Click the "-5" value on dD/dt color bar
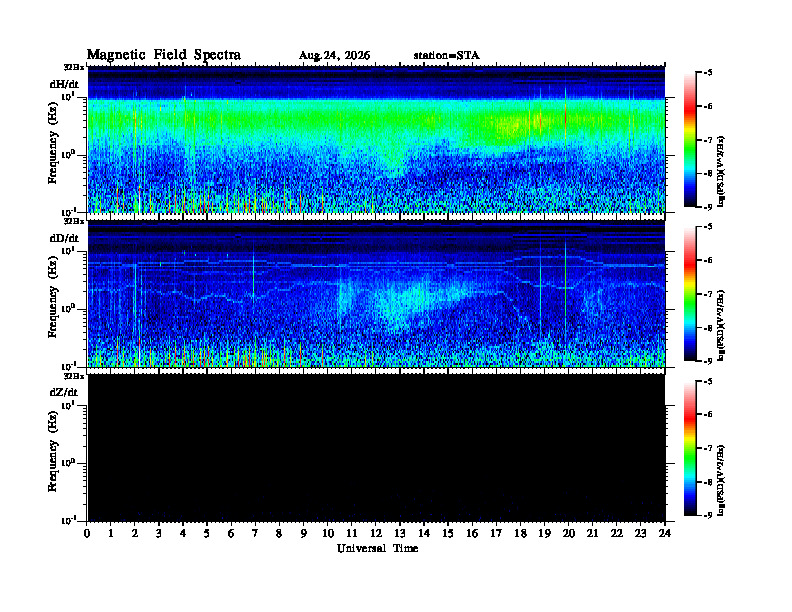 [708, 227]
